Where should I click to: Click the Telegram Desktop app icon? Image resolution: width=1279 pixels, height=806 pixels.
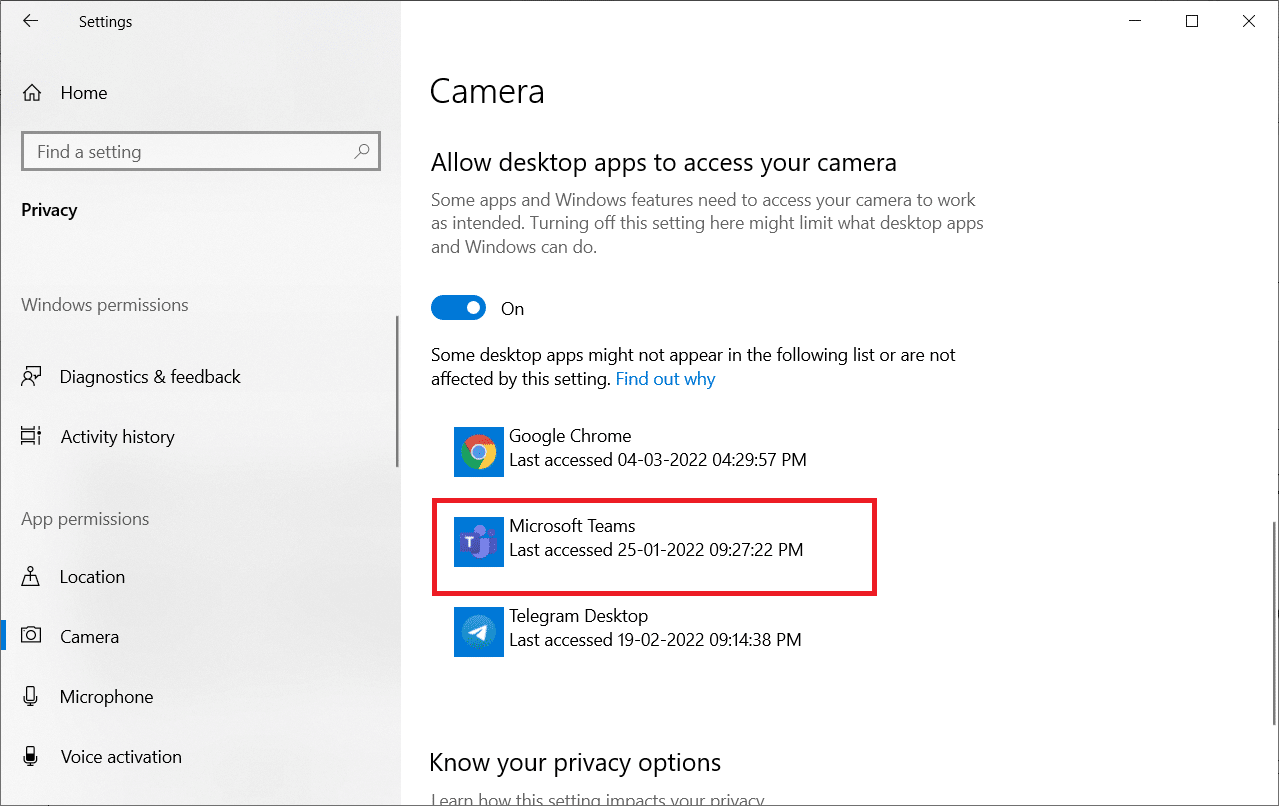point(479,631)
